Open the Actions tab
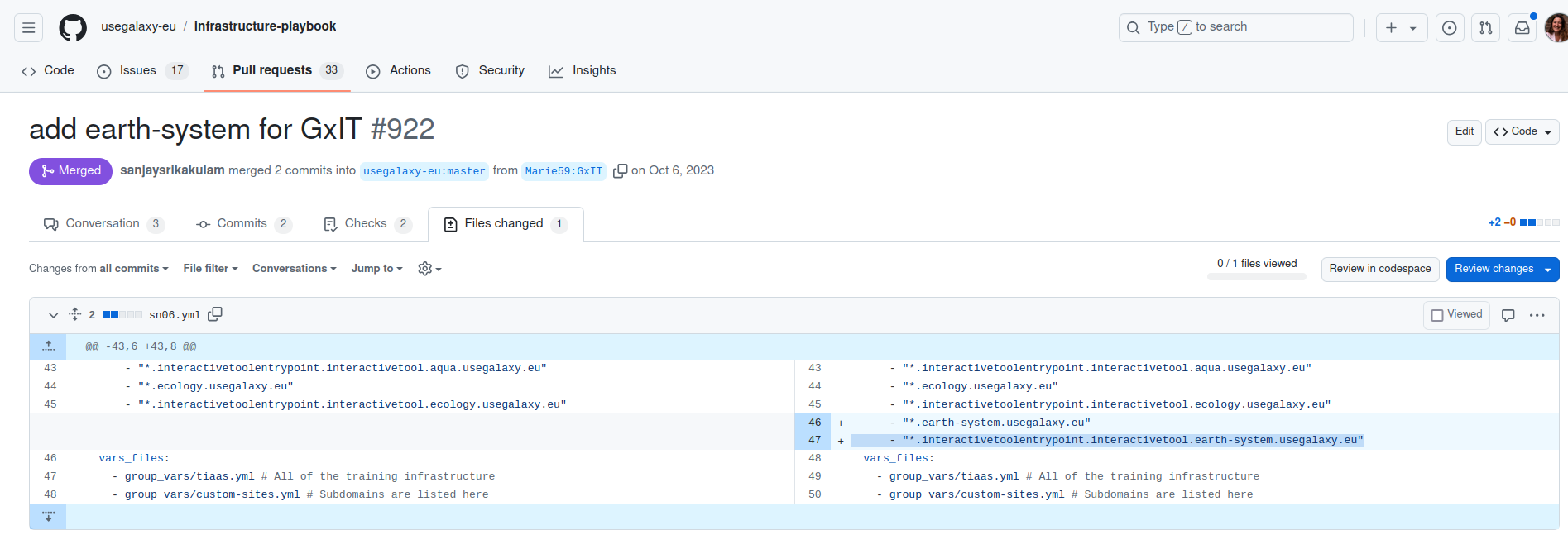This screenshot has height=535, width=1568. pyautogui.click(x=399, y=71)
